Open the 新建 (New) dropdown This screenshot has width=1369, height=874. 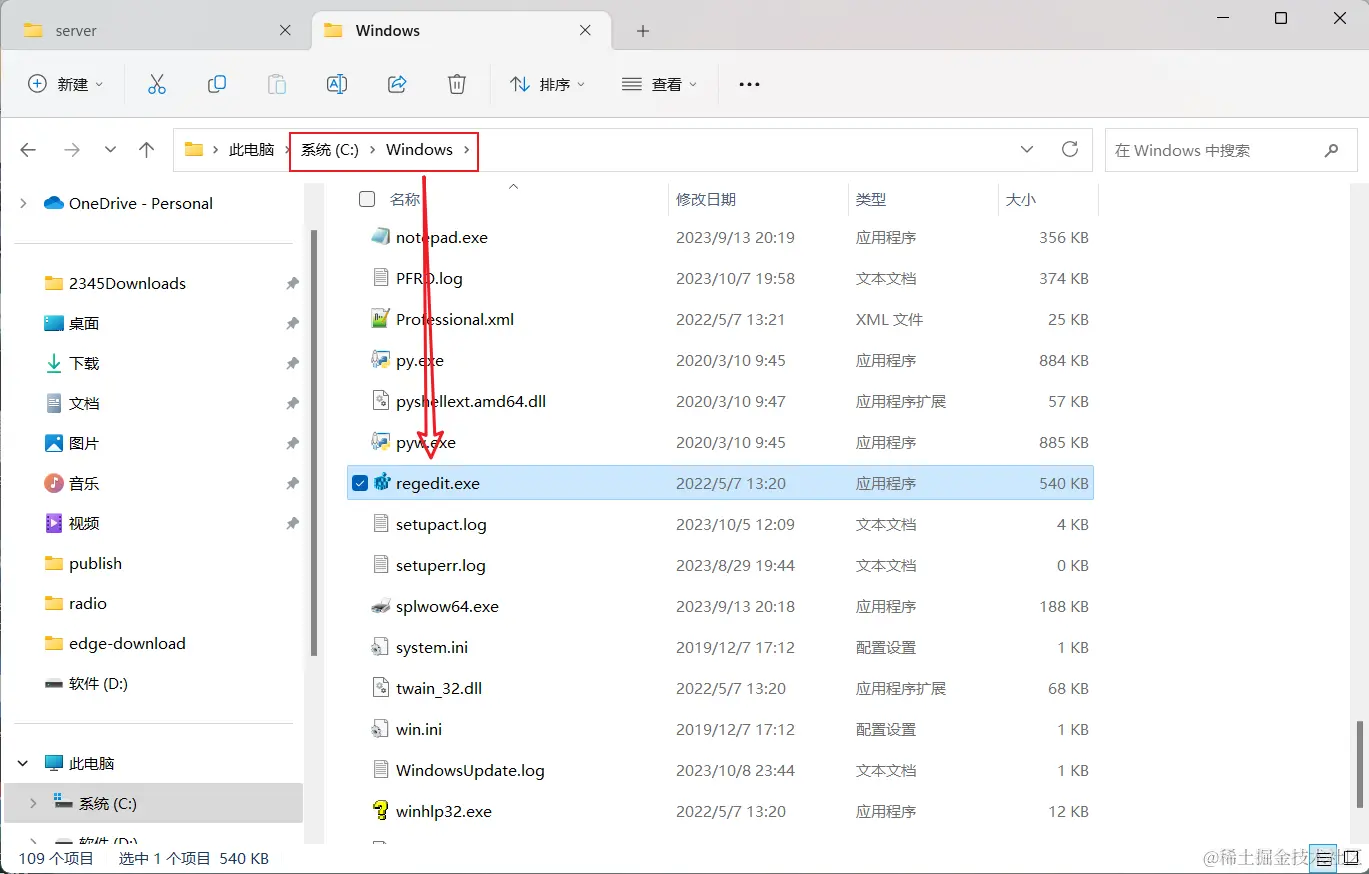(x=65, y=85)
